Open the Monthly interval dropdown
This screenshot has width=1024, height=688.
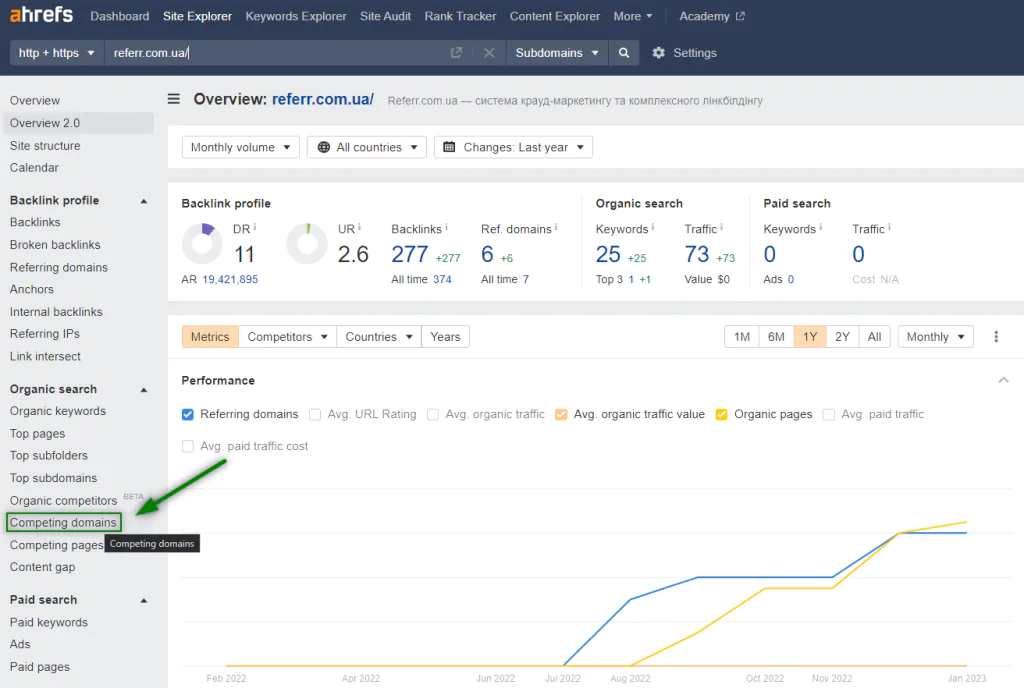[935, 337]
